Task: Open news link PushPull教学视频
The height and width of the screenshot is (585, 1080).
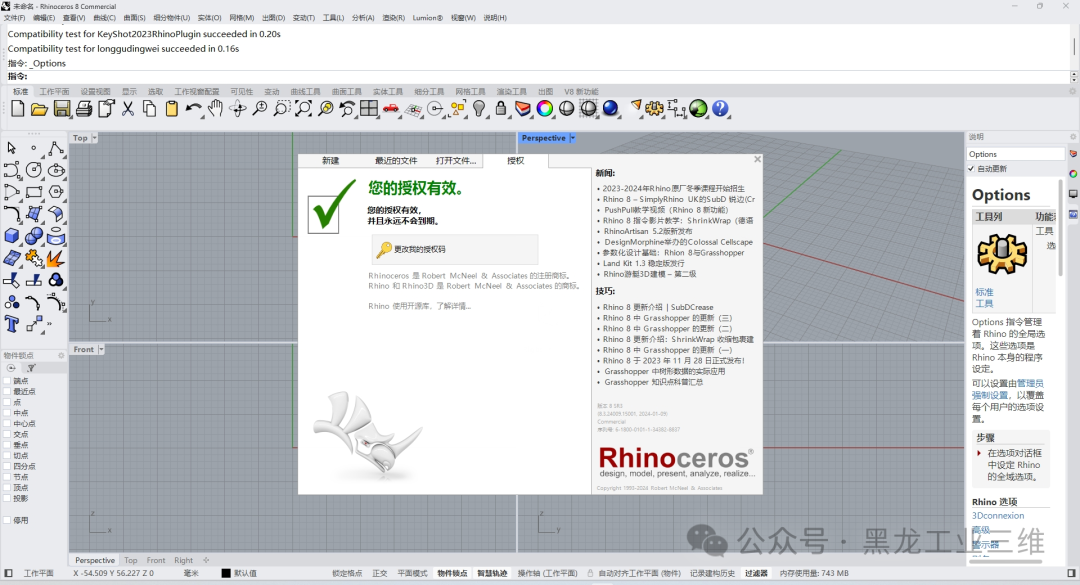Action: (665, 210)
